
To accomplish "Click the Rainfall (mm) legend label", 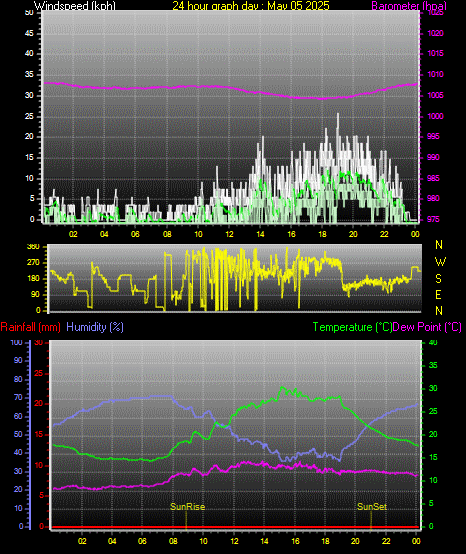I will tap(30, 327).
